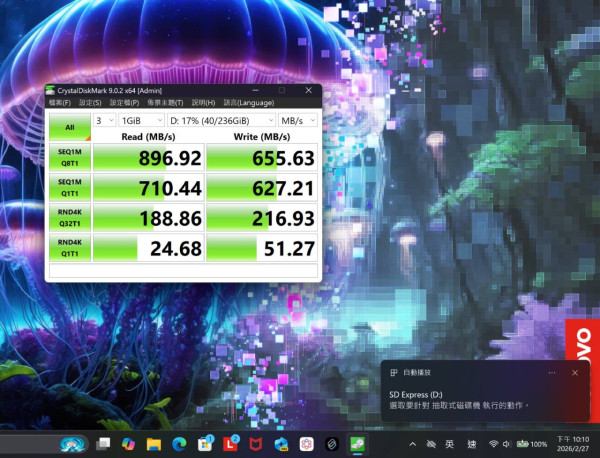Select CrystalDiskMark icon in the taskbar
The image size is (600, 458).
coord(358,444)
